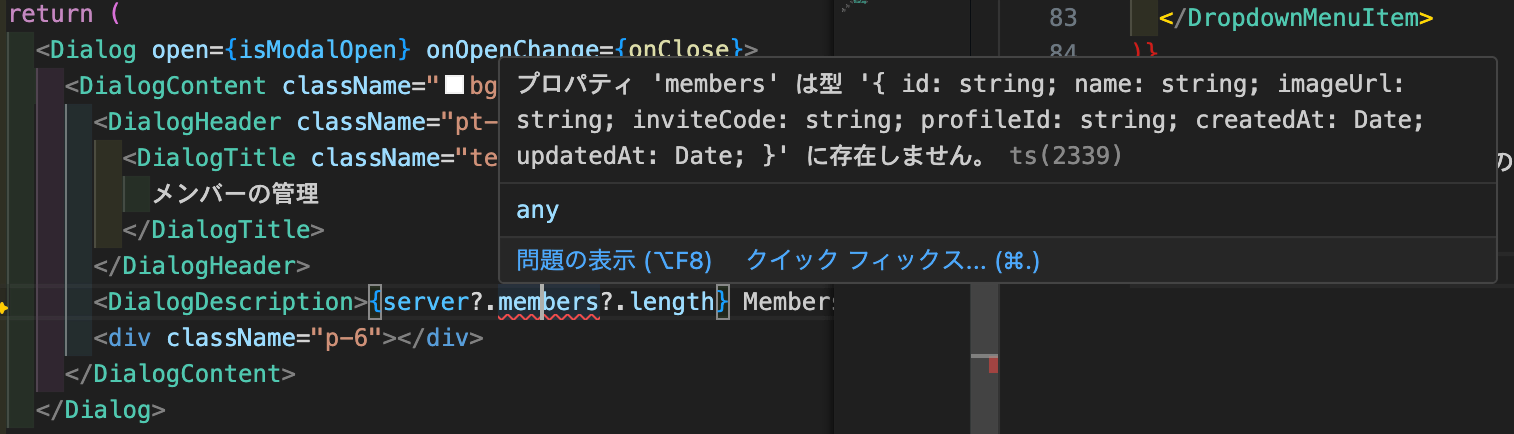Click the opening DialogDescription tag

(230, 302)
